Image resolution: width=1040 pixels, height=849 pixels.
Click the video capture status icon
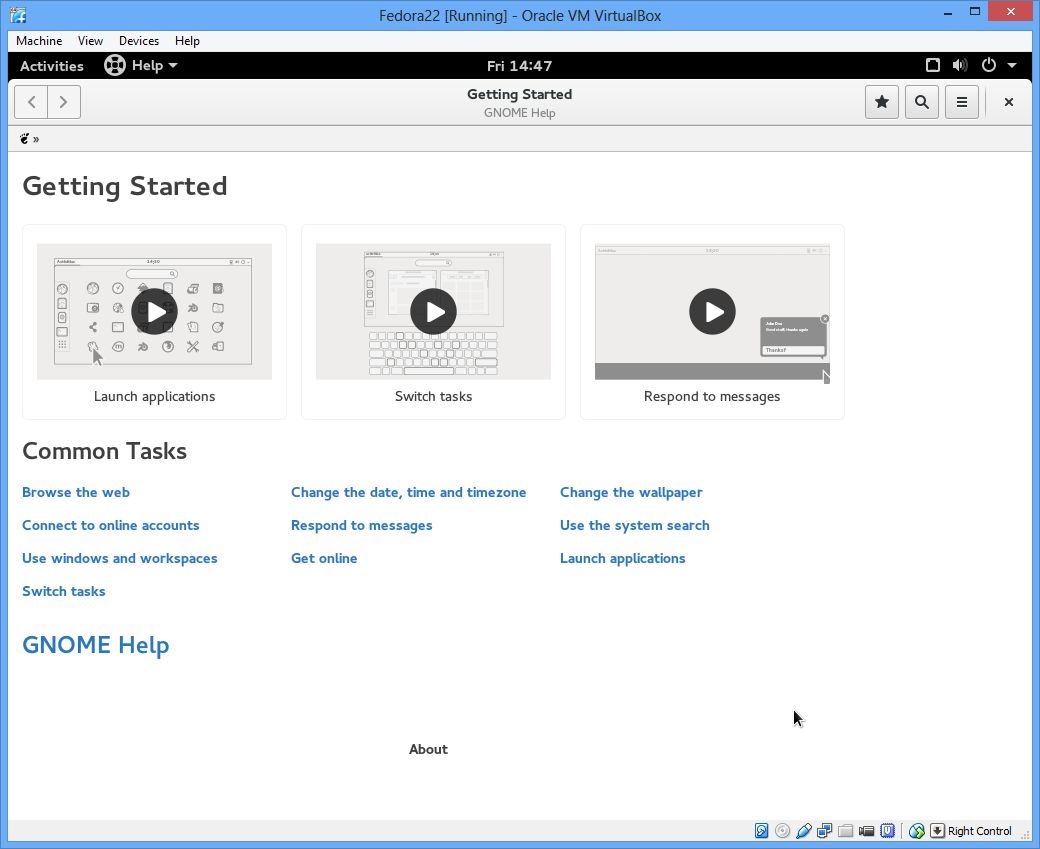(x=866, y=830)
